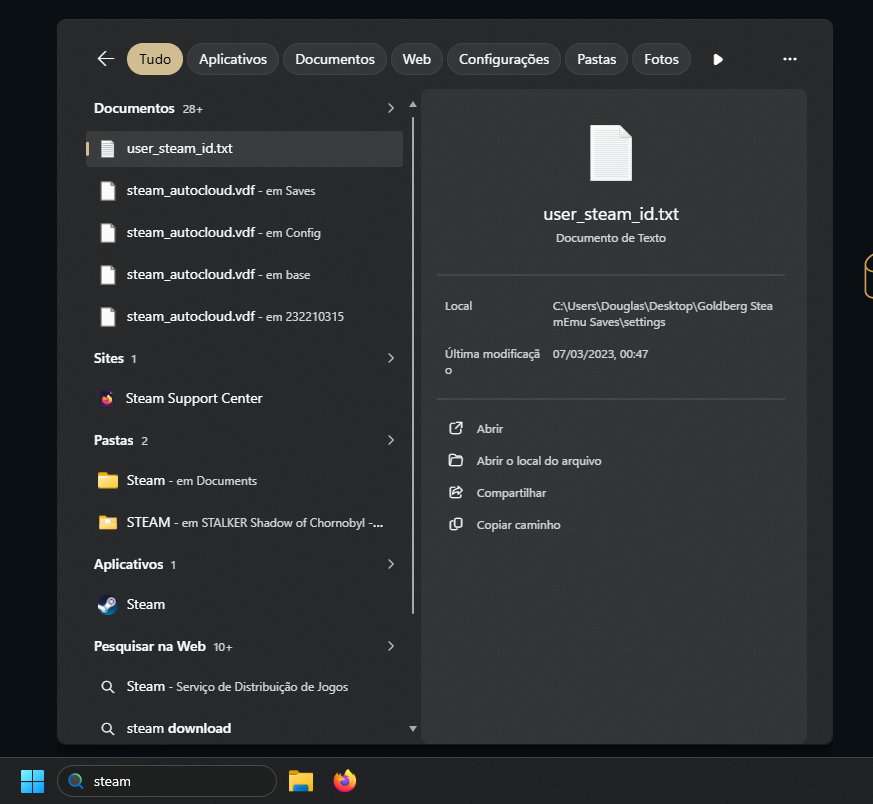The image size is (873, 804).
Task: Select the Fotos filter tab
Action: [661, 59]
